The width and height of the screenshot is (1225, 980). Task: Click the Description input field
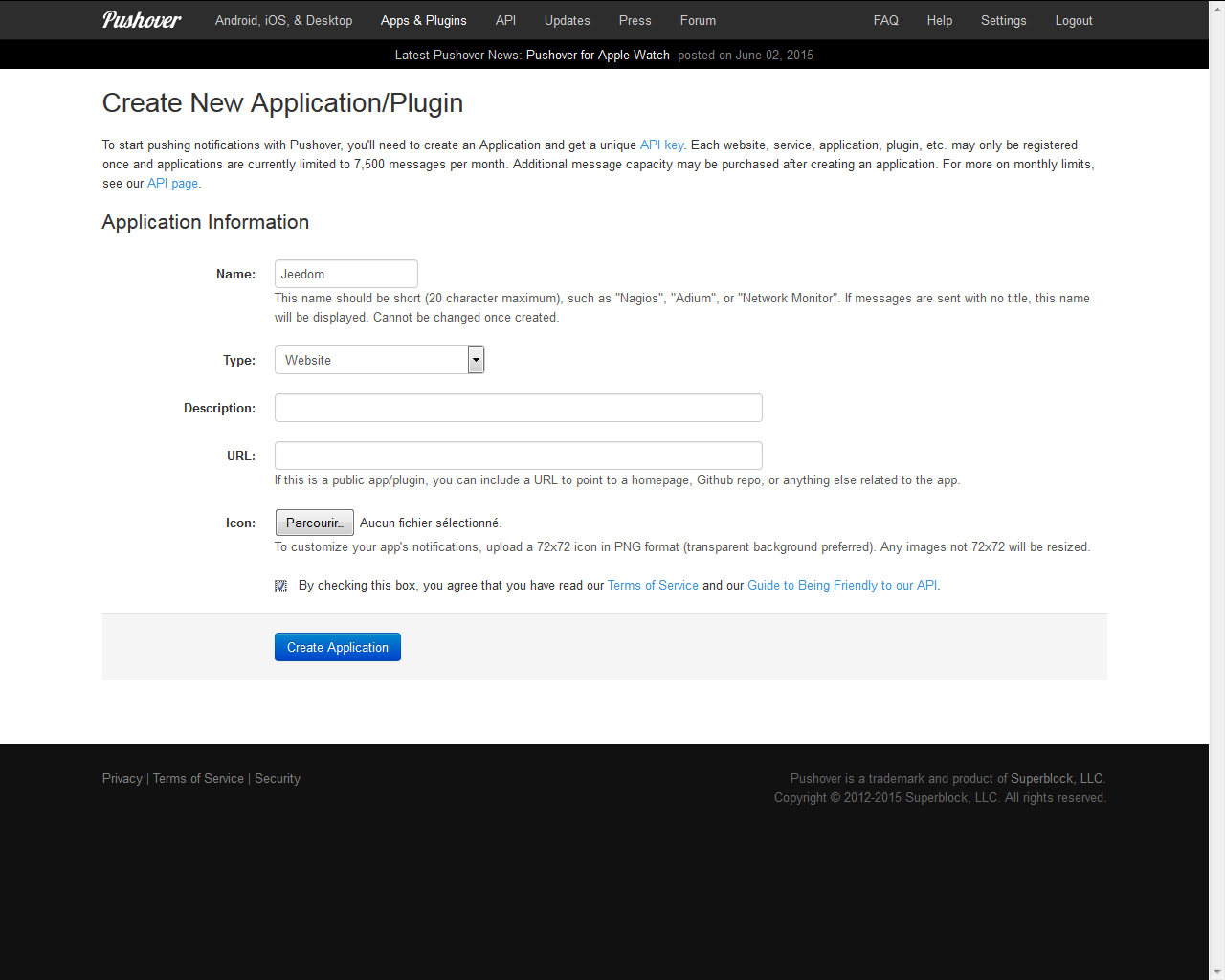point(519,408)
